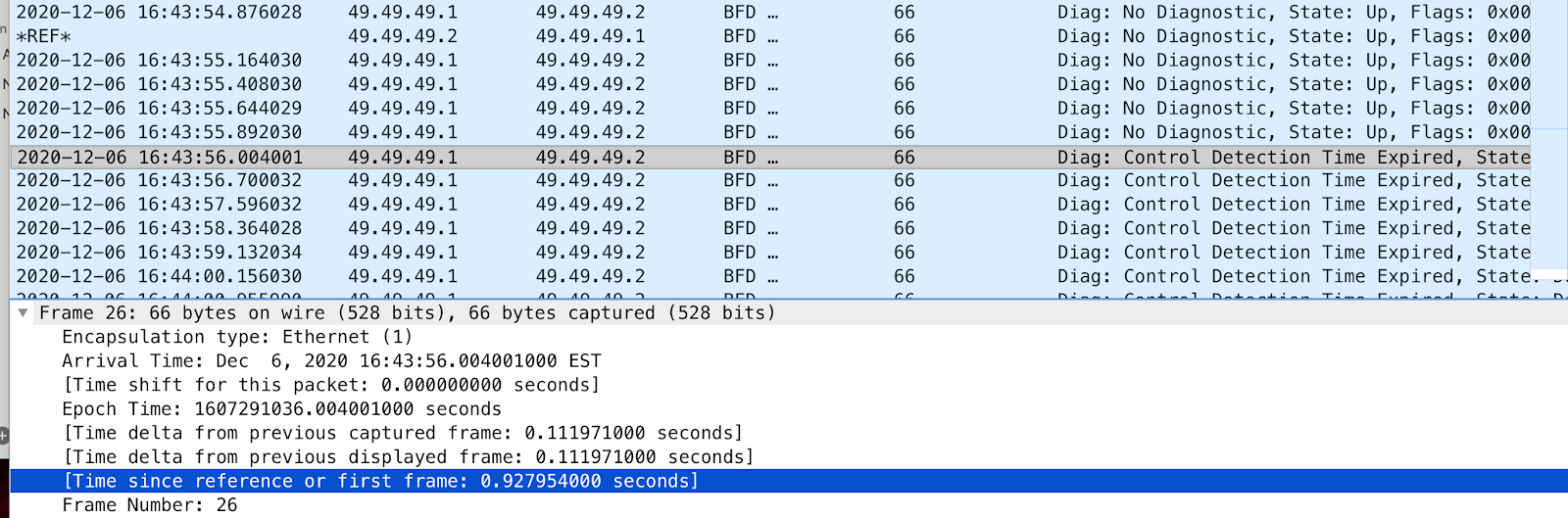Click source 49.49.49.2 in *REF* row
Viewport: 1568px width, 518px height.
[403, 36]
